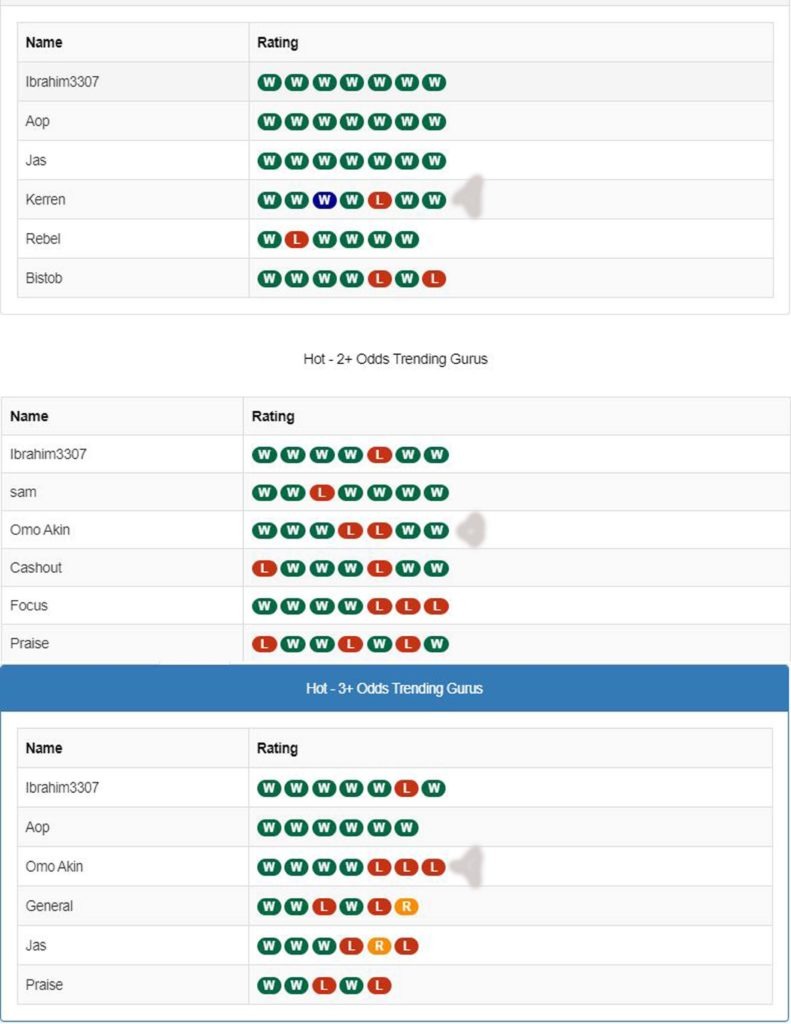Click the Rating column header in the 2+ Odds table
791x1024 pixels.
click(x=273, y=416)
